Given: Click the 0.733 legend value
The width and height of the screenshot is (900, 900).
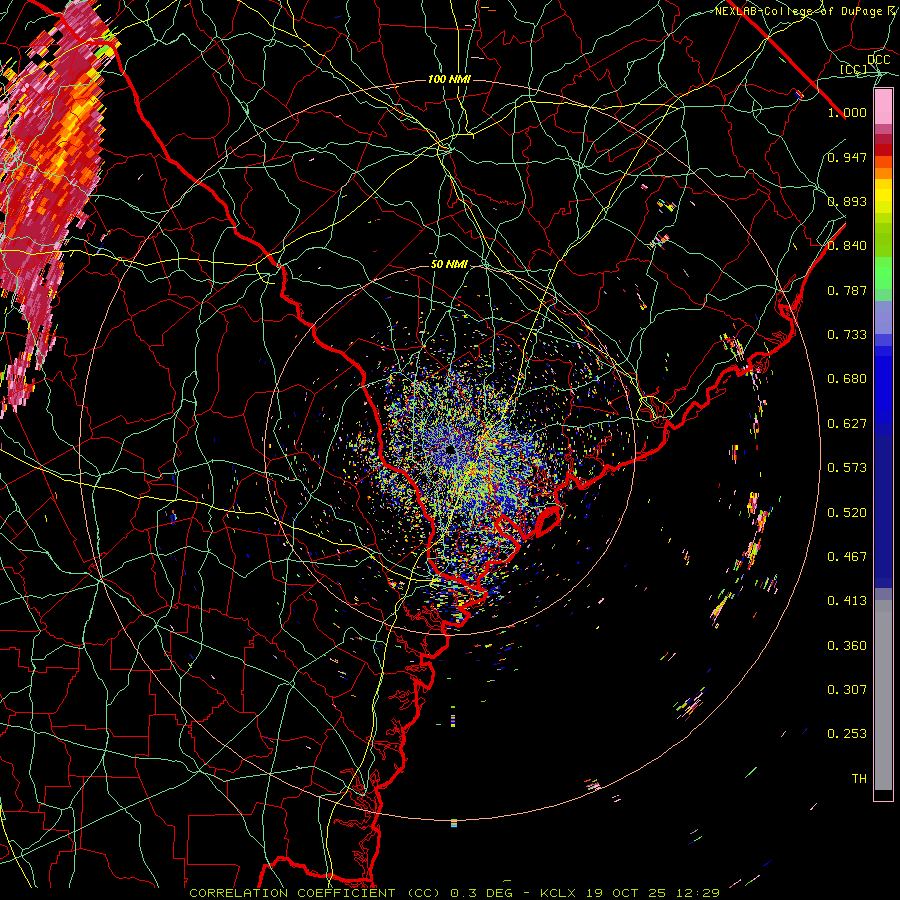Looking at the screenshot, I should 847,335.
